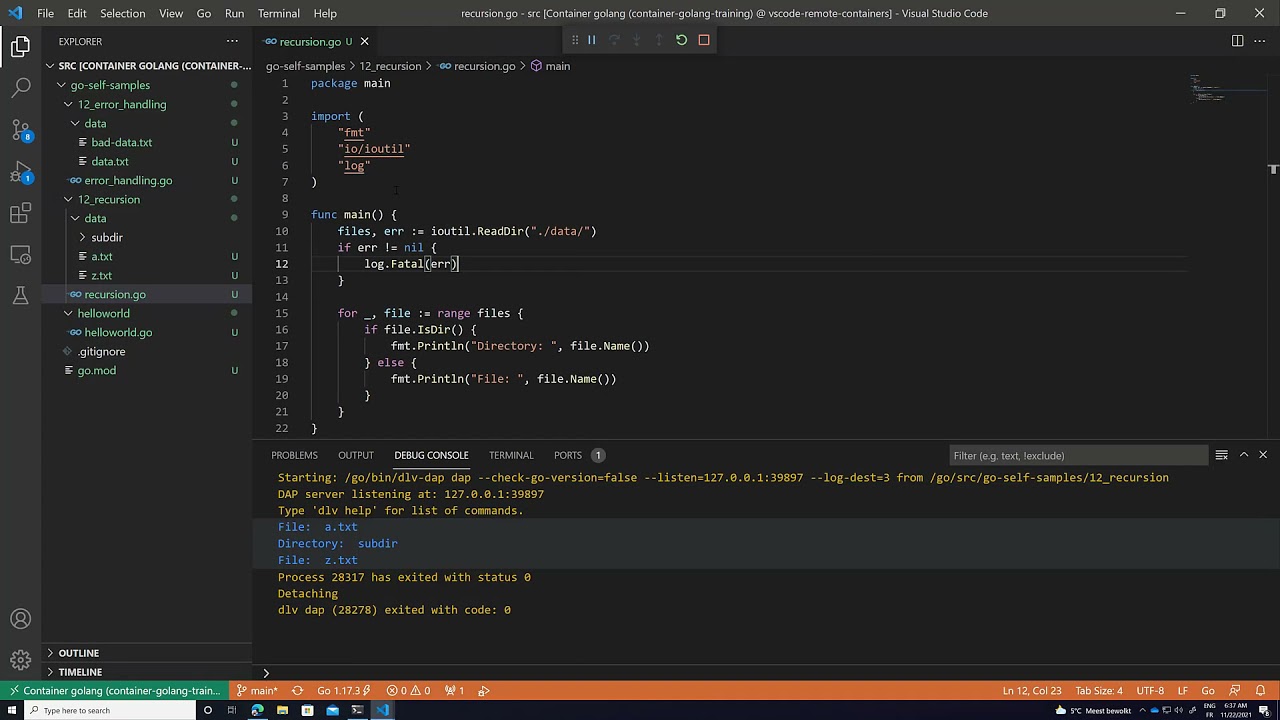
Task: Open the Extensions view
Action: [20, 214]
